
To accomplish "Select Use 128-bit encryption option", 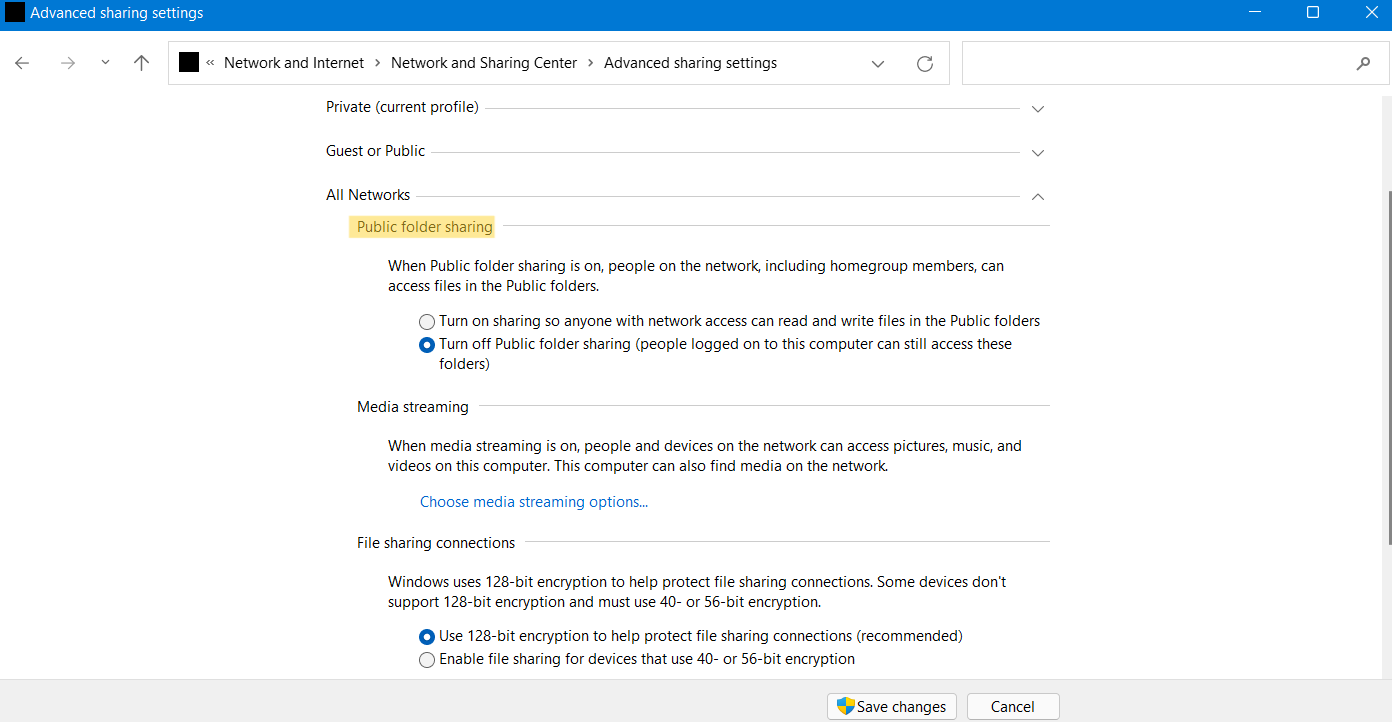I will 427,637.
